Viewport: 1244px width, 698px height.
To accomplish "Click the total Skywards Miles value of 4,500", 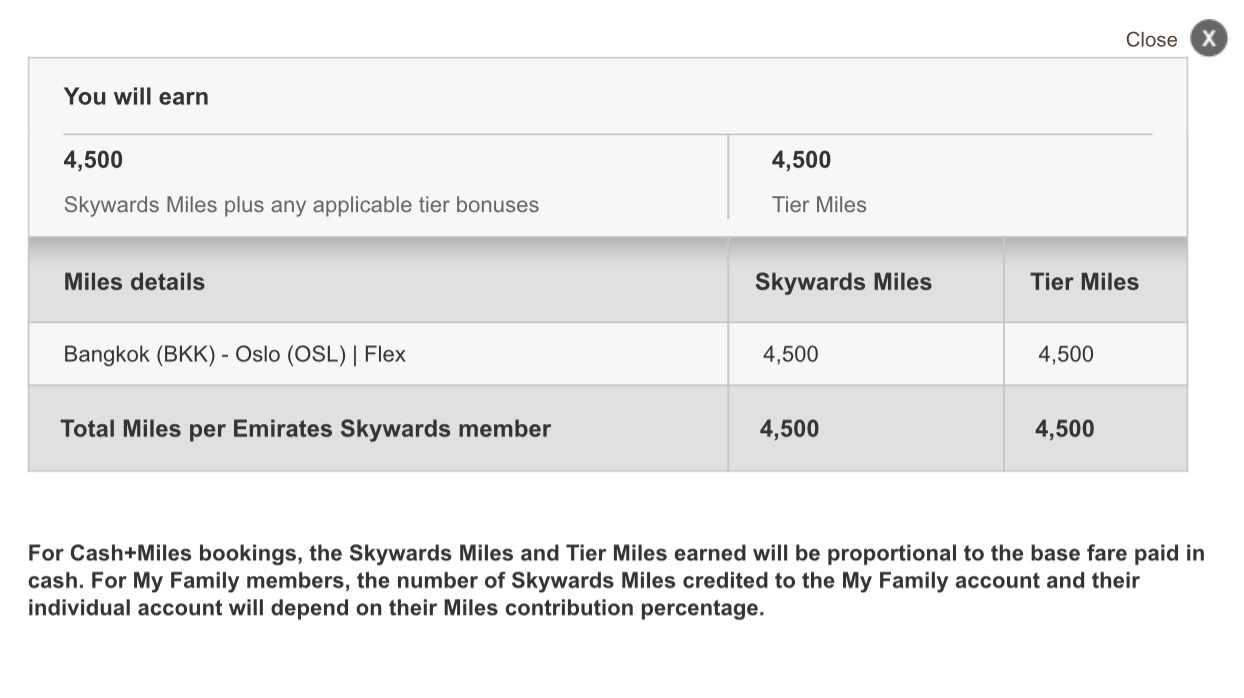I will (789, 429).
